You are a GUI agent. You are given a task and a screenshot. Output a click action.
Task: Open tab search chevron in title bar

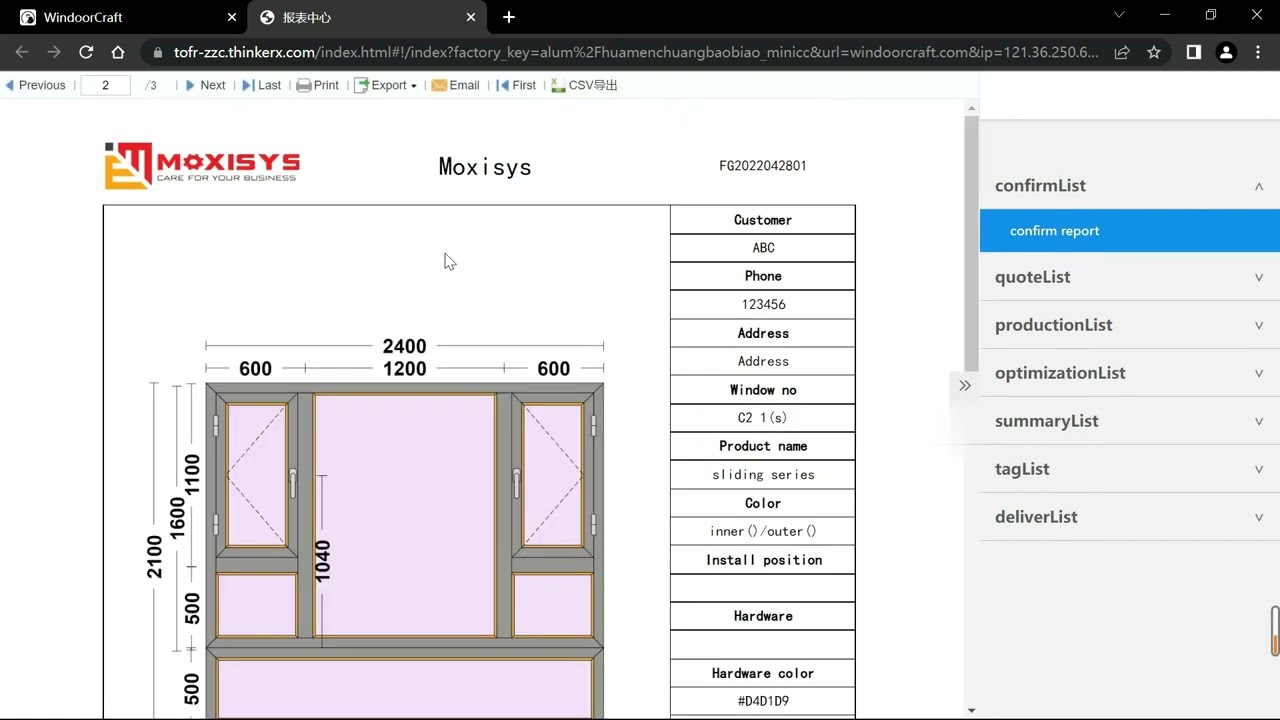1119,15
